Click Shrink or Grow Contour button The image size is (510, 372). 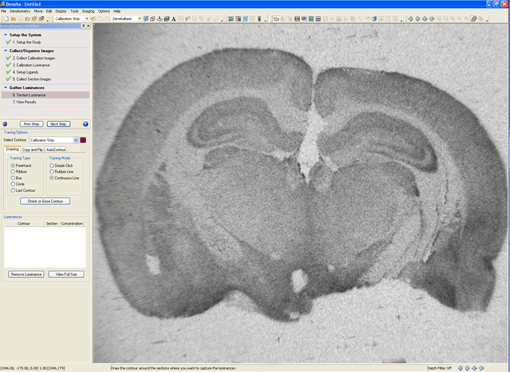pos(45,201)
